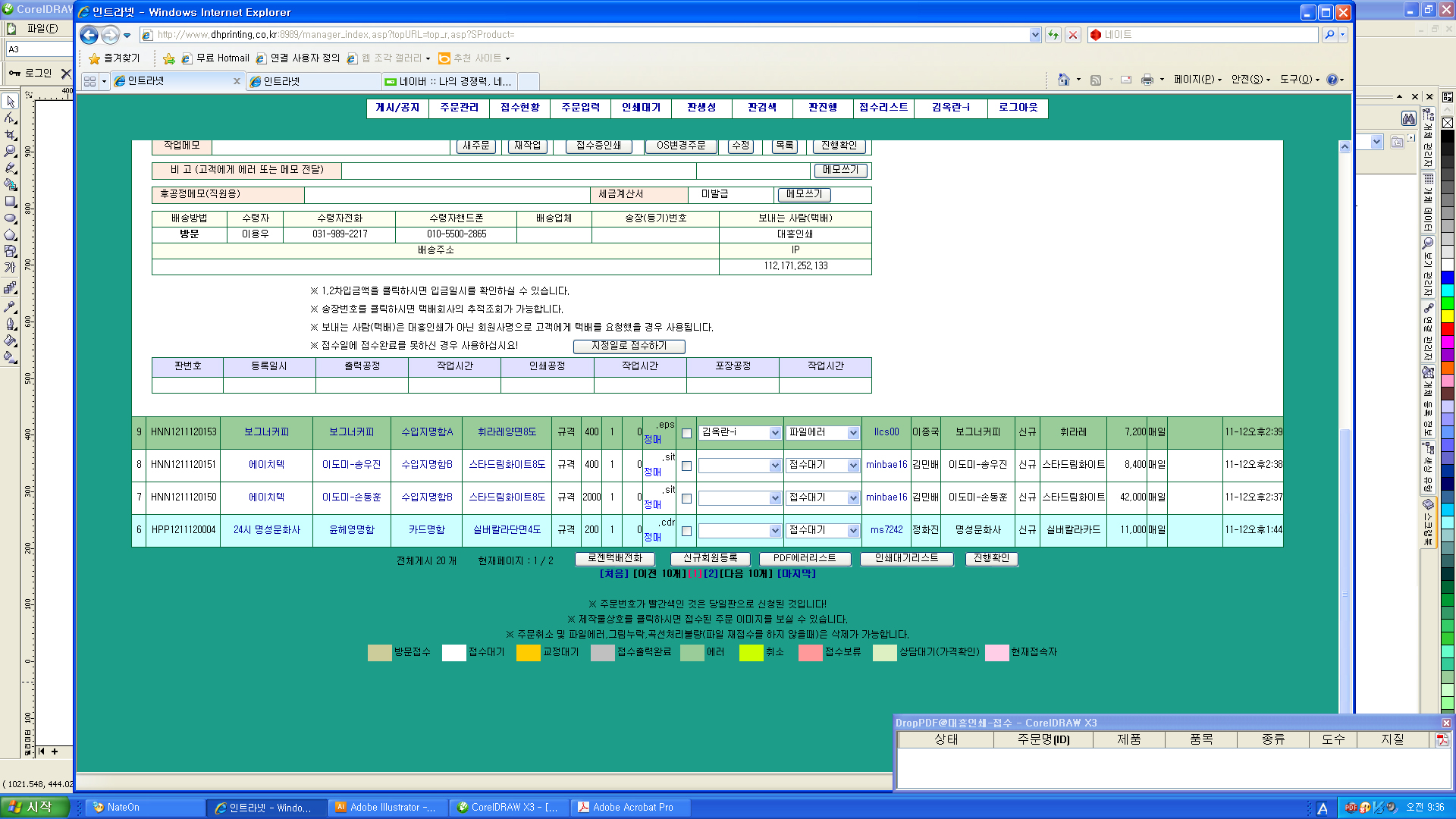Viewport: 1456px width, 819px height.
Task: Click the Stop loading red X icon
Action: click(1073, 35)
